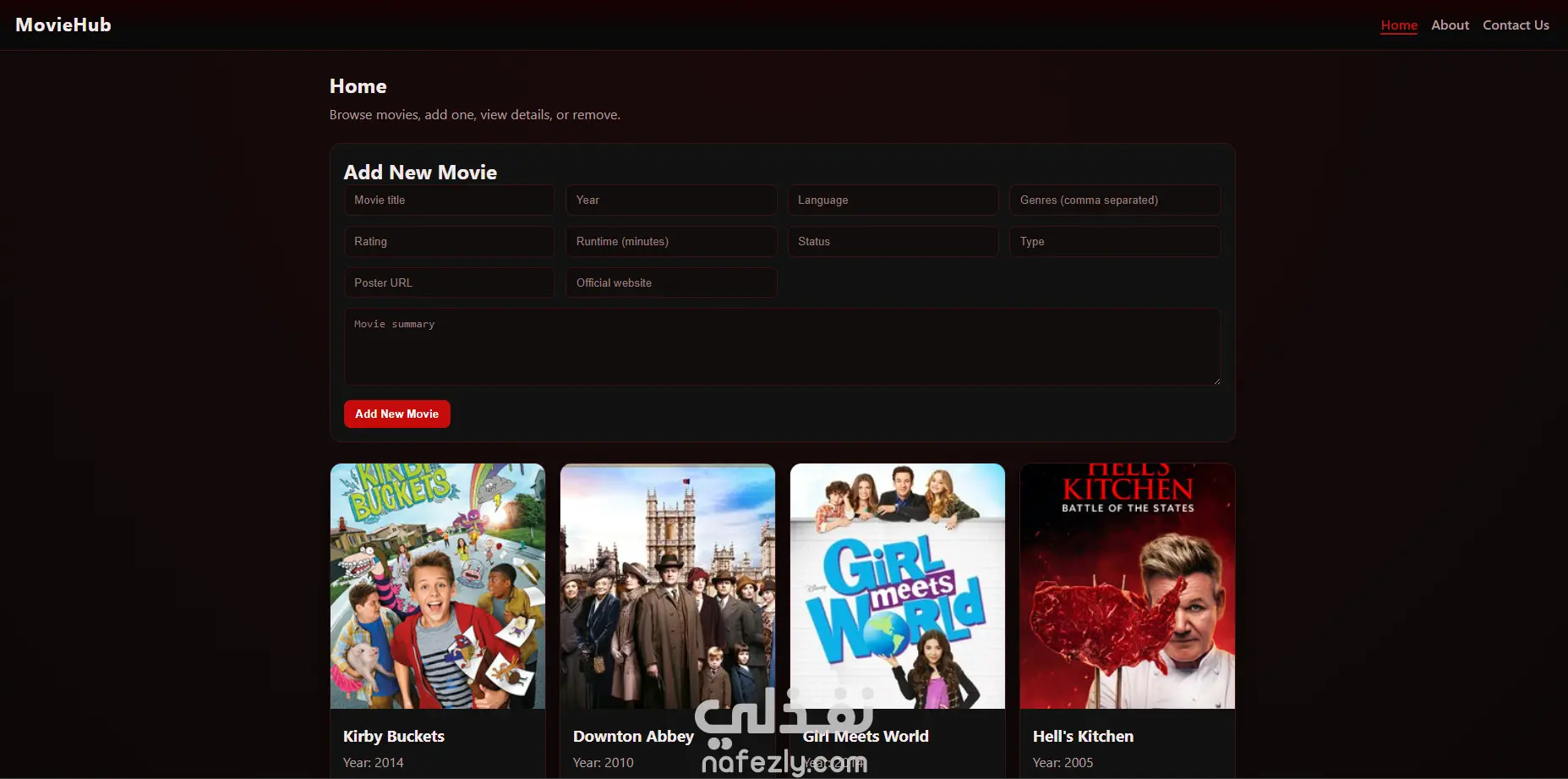Focus the Official website field
Viewport: 1568px width, 779px height.
(671, 283)
